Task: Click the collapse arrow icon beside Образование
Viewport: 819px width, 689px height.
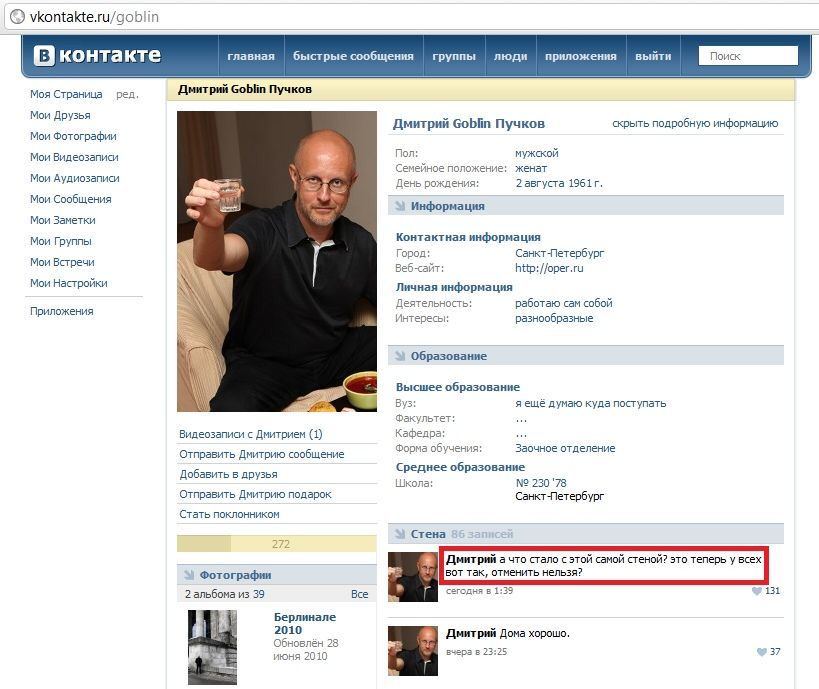Action: [400, 356]
